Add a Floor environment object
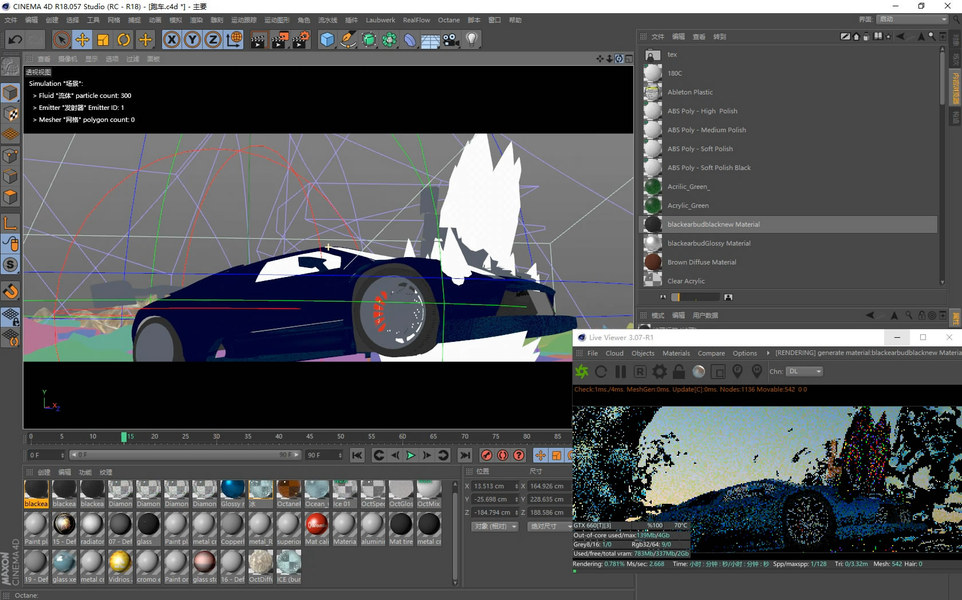Screen dimensions: 962x600 pos(430,40)
